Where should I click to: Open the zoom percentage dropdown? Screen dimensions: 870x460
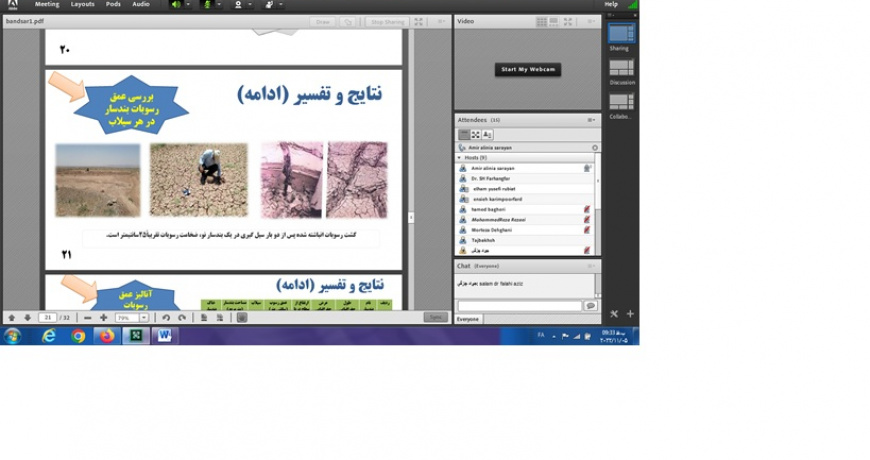144,317
